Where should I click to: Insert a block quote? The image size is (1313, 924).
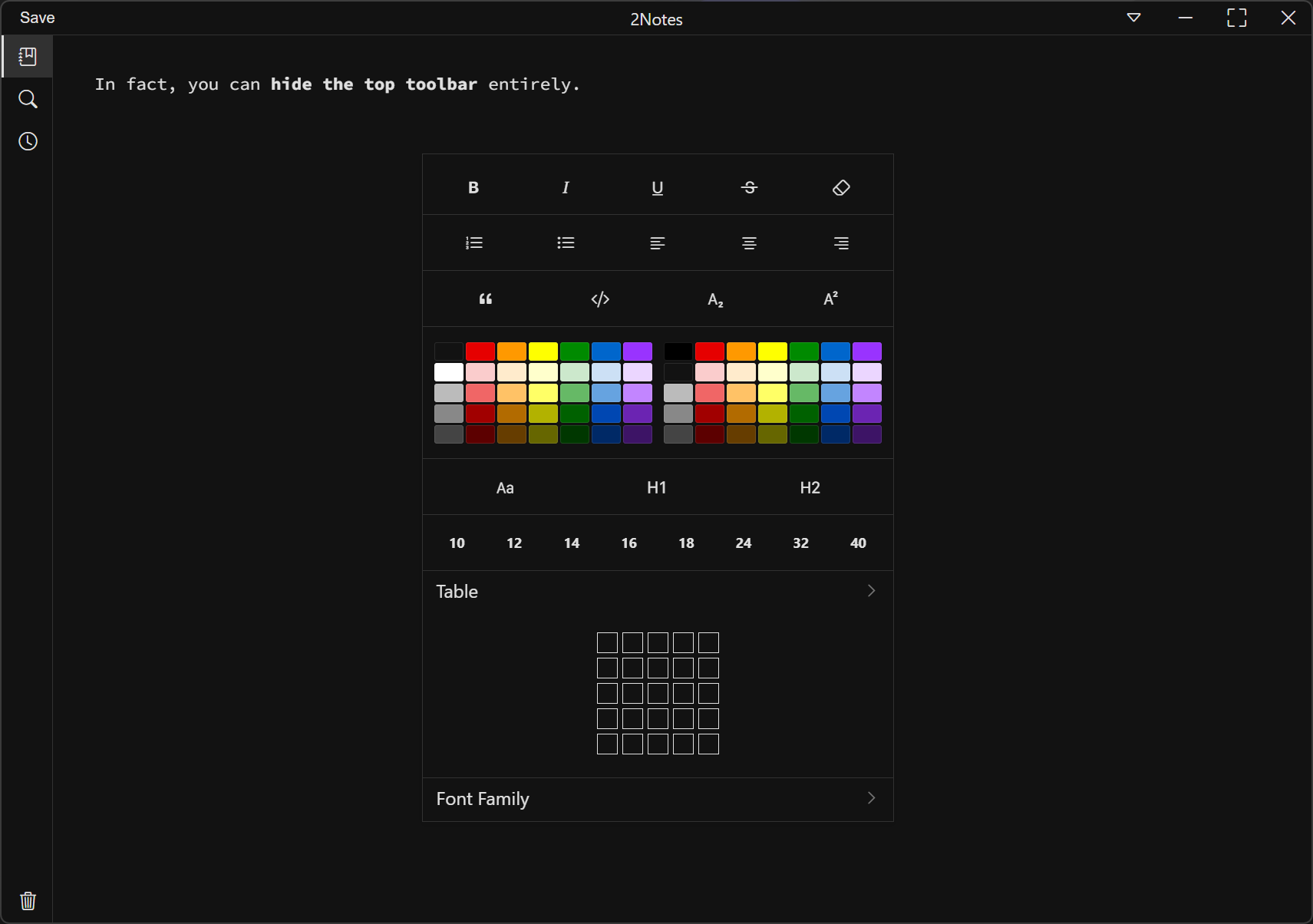(x=485, y=299)
